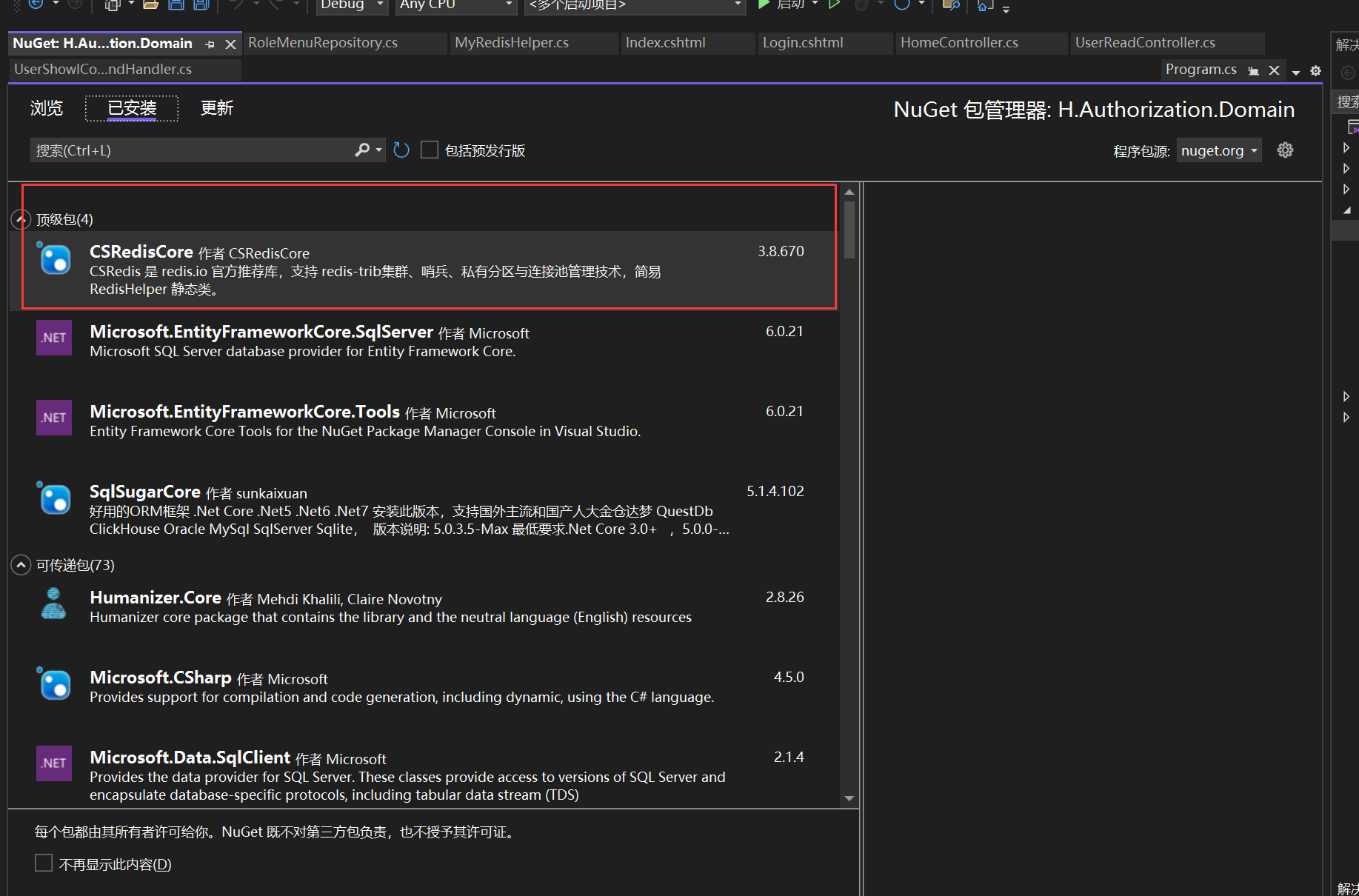Click the Find in Files toolbar icon
Viewport: 1359px width, 896px height.
pos(951,4)
